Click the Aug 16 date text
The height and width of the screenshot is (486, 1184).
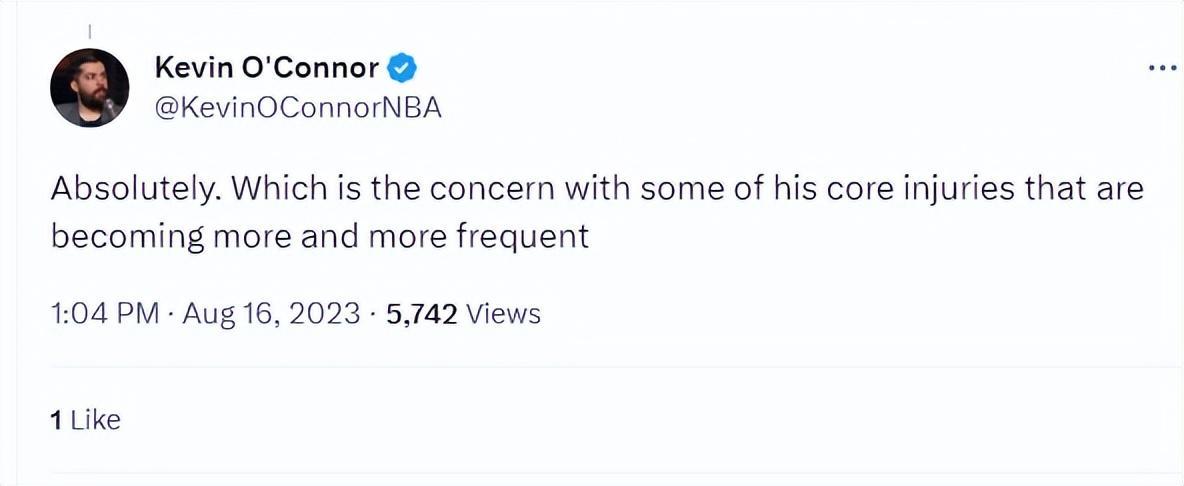218,314
